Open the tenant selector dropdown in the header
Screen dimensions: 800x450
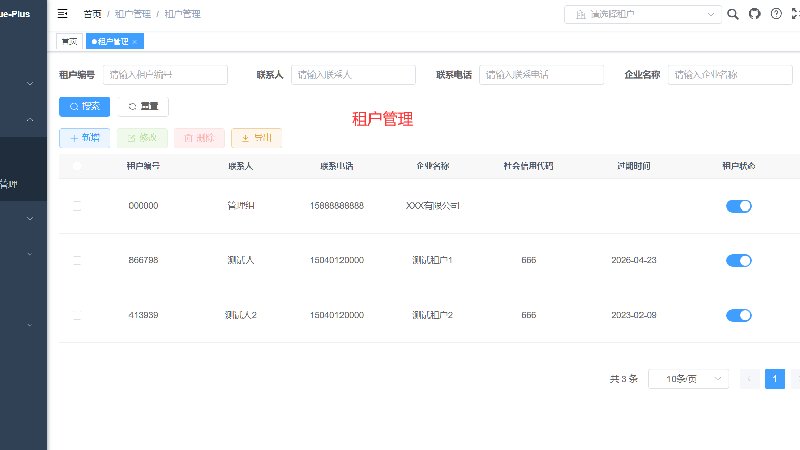coord(643,14)
